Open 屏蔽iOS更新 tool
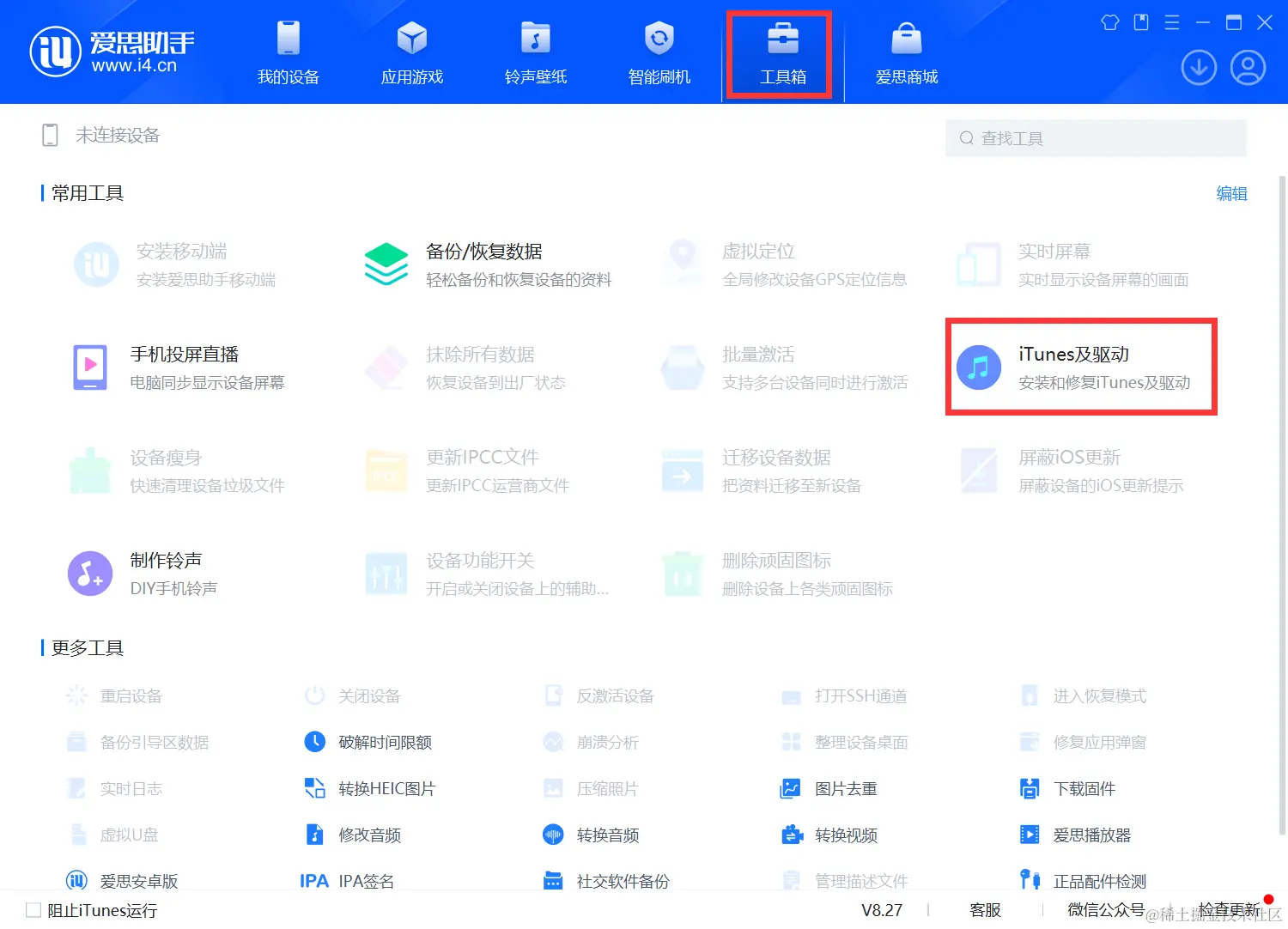The height and width of the screenshot is (929, 1288). point(1070,471)
